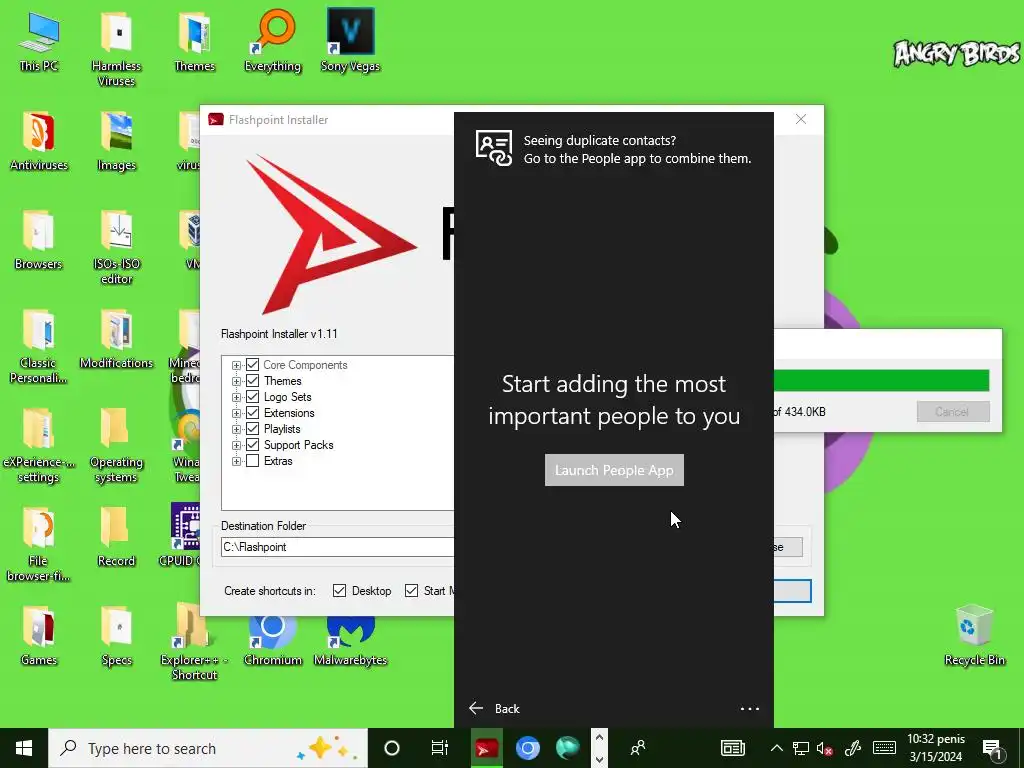Launch the Everything search shortcut

(x=273, y=39)
